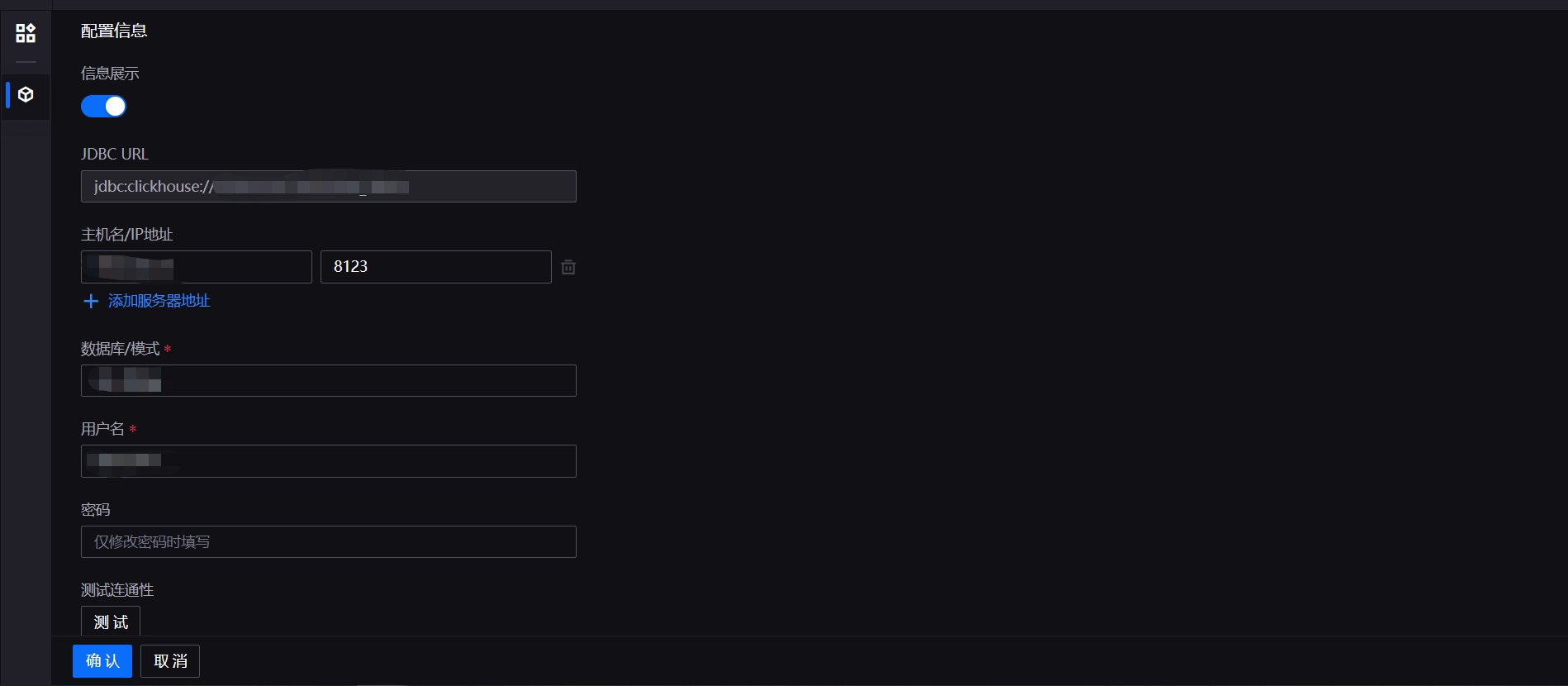
Task: Click the 添加服务器地址 link text
Action: pyautogui.click(x=159, y=301)
